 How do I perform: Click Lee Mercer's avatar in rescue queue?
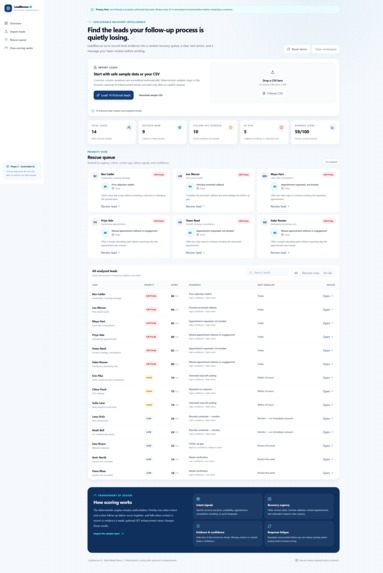coord(180,176)
